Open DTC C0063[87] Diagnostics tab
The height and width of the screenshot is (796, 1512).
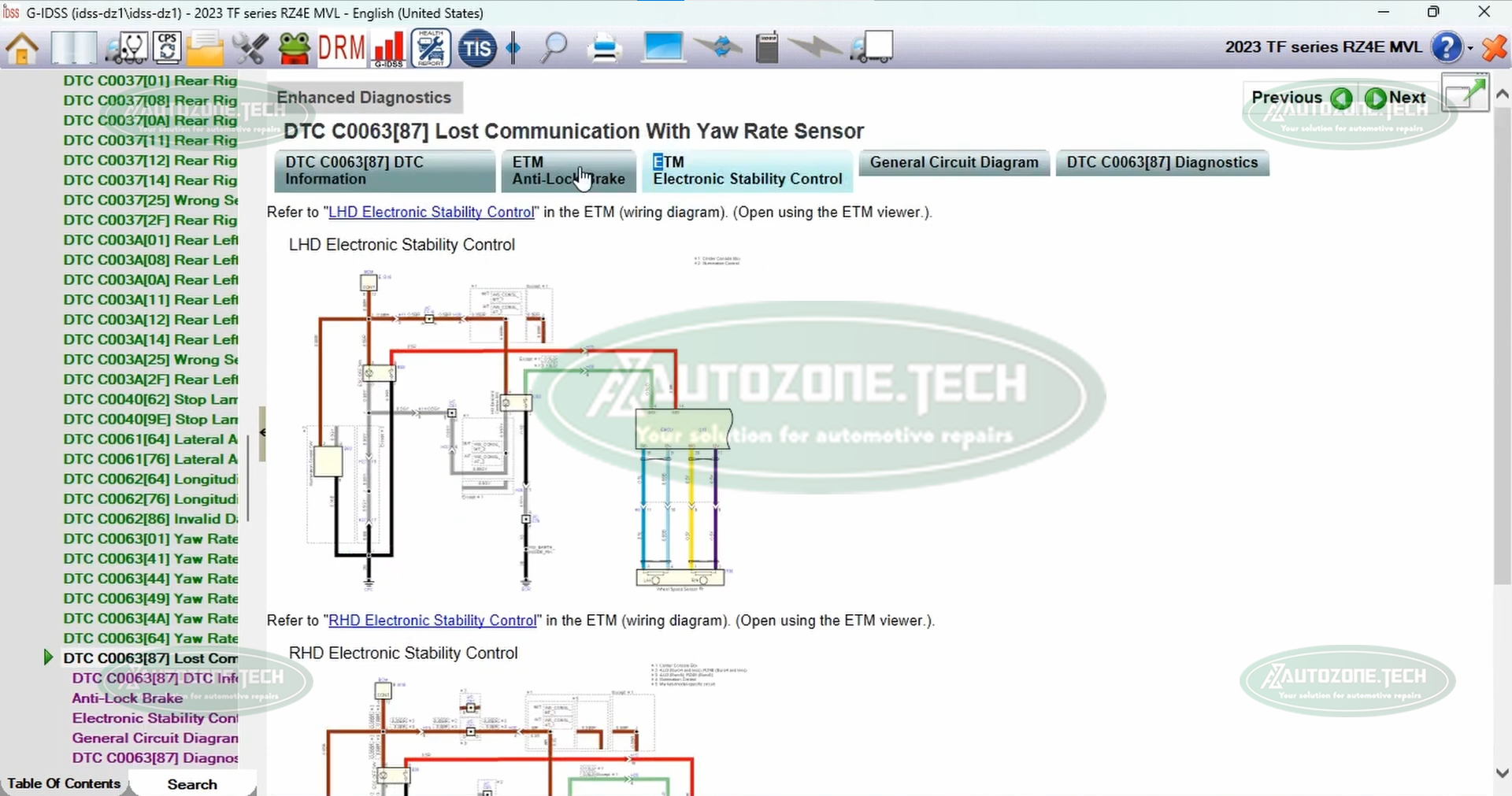point(1162,163)
